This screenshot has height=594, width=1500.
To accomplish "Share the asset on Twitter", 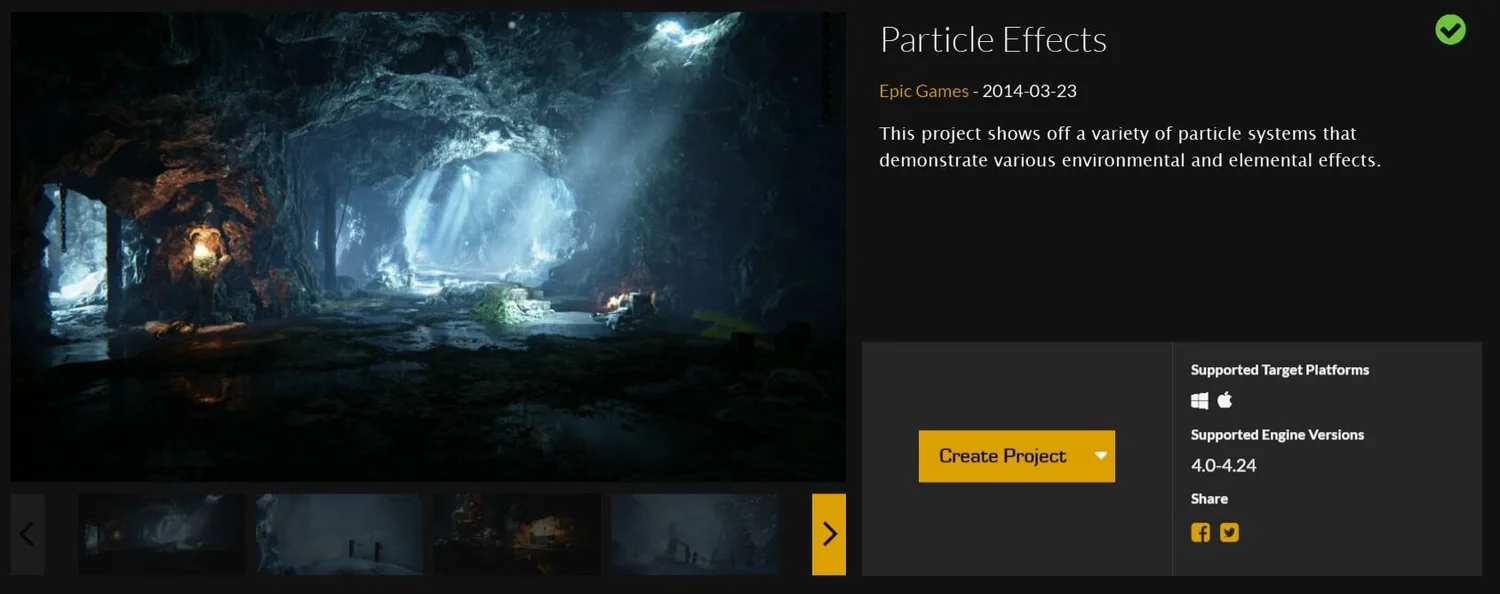I will pyautogui.click(x=1229, y=531).
